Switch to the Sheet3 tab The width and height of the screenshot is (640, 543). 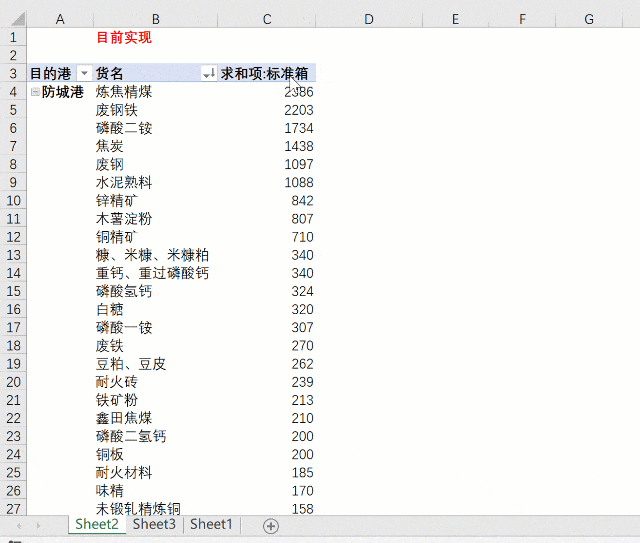coord(154,524)
